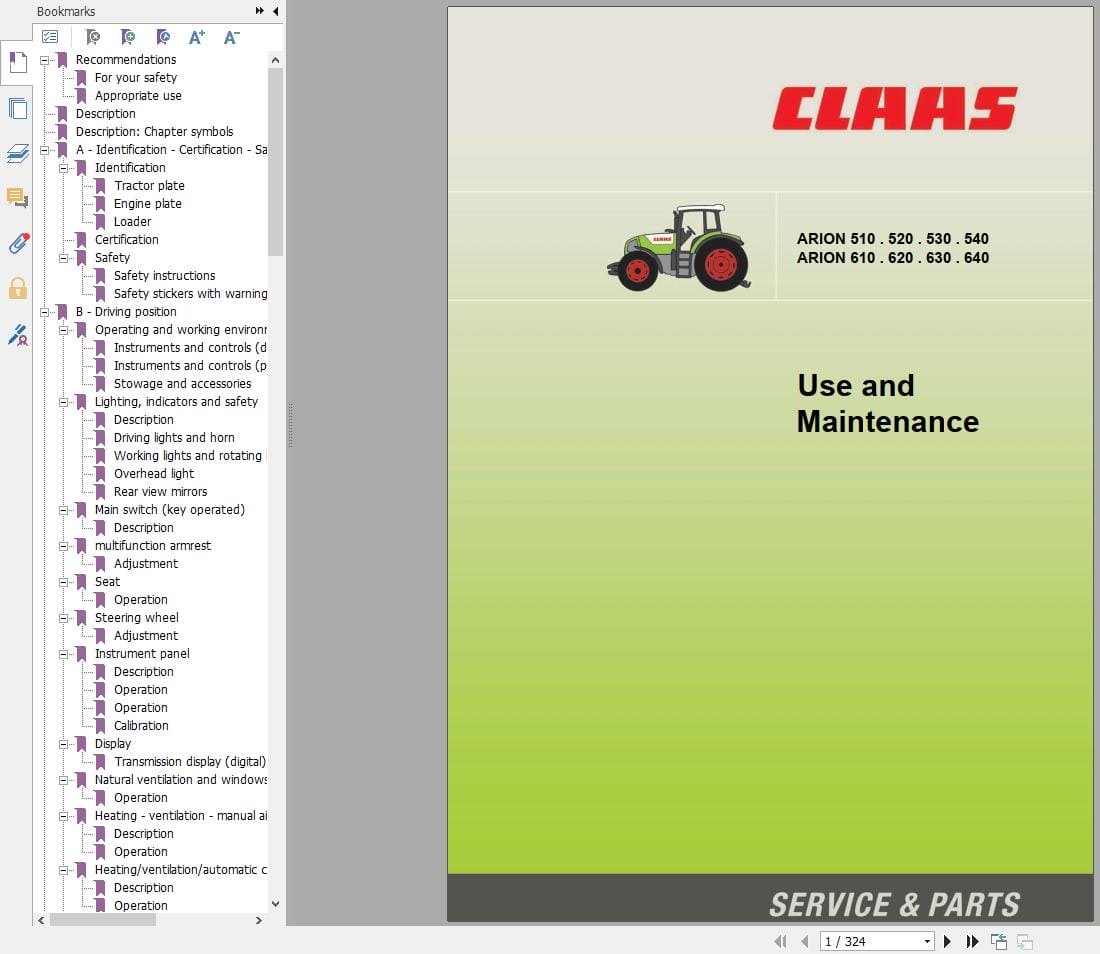
Task: Click the bookmarks horizontal scrollbar thumb
Action: point(103,920)
